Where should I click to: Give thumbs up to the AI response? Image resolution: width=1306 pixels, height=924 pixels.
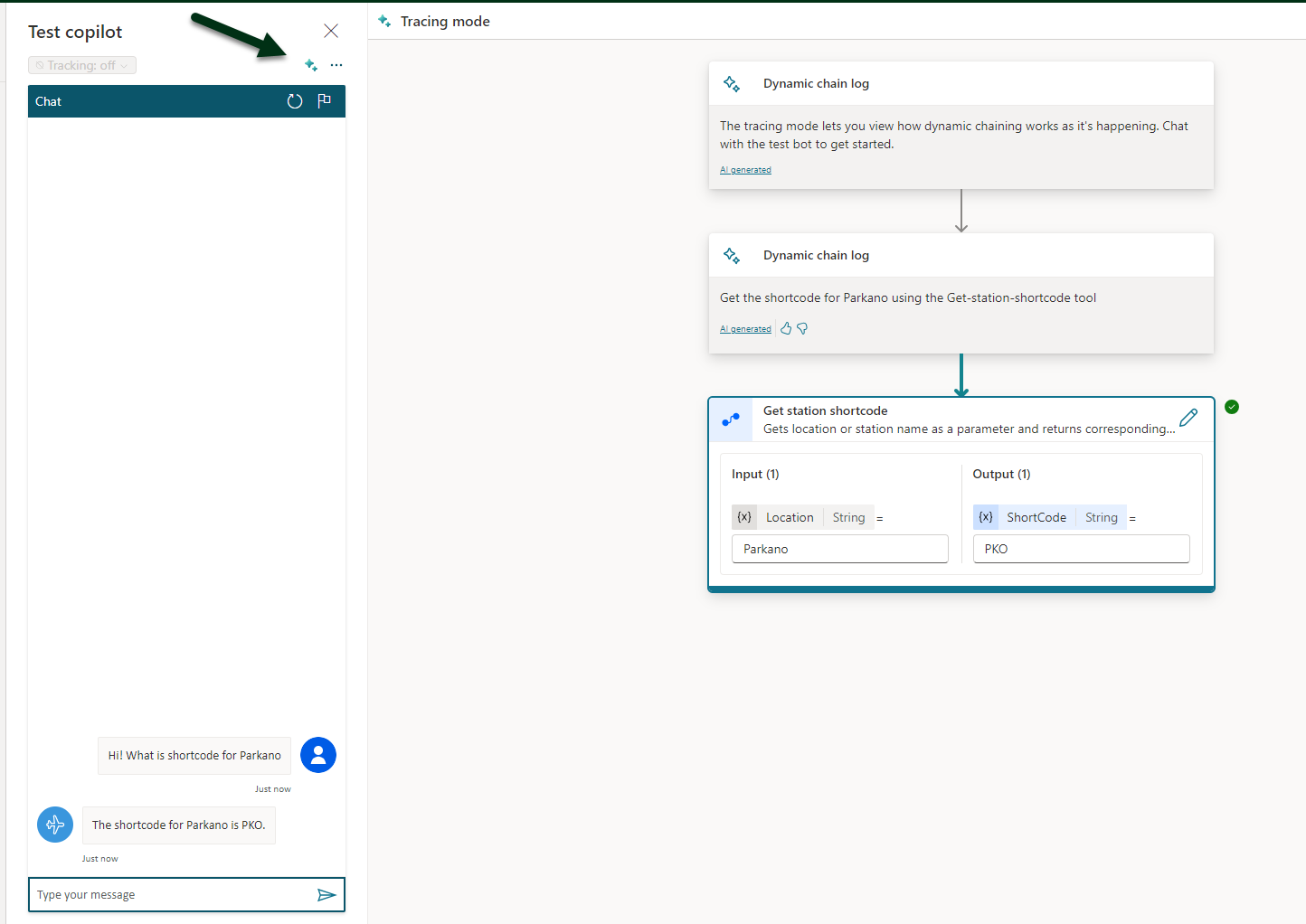pyautogui.click(x=786, y=329)
